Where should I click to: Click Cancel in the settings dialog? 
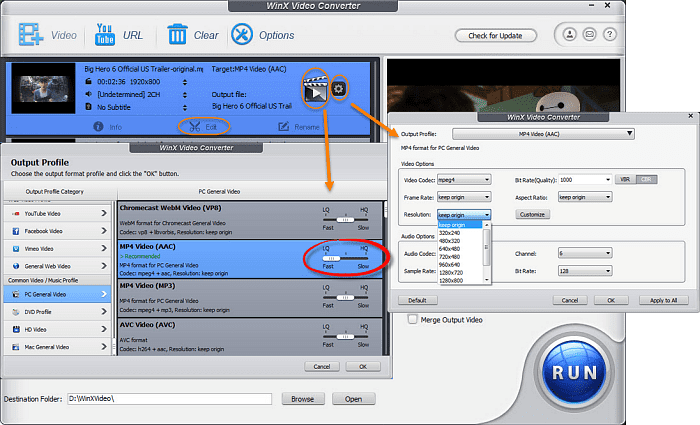tap(570, 300)
